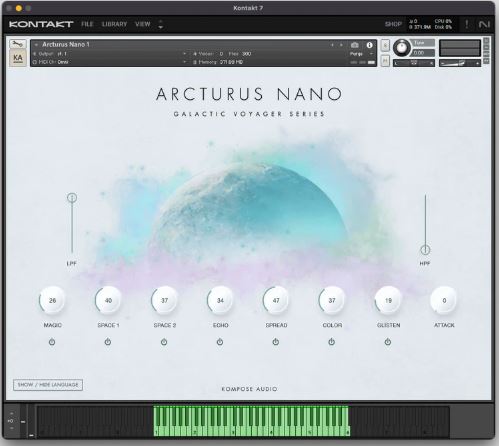Click the MAGIC knob showing 26
The image size is (499, 446).
tap(52, 300)
